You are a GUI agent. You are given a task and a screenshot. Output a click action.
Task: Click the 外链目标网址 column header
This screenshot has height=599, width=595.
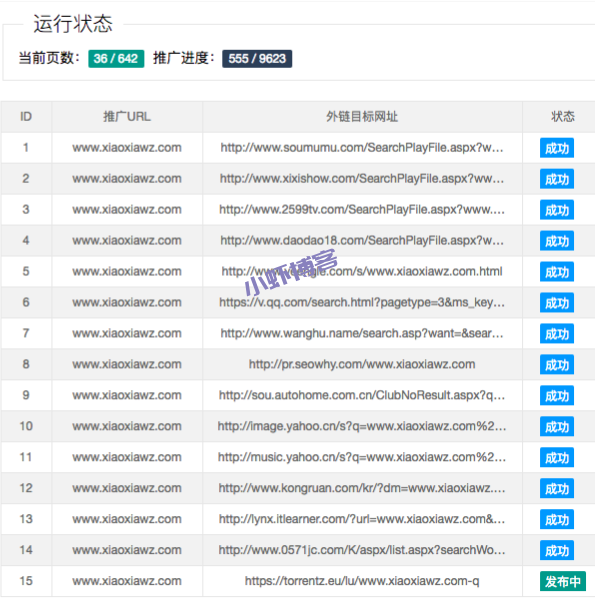point(362,117)
